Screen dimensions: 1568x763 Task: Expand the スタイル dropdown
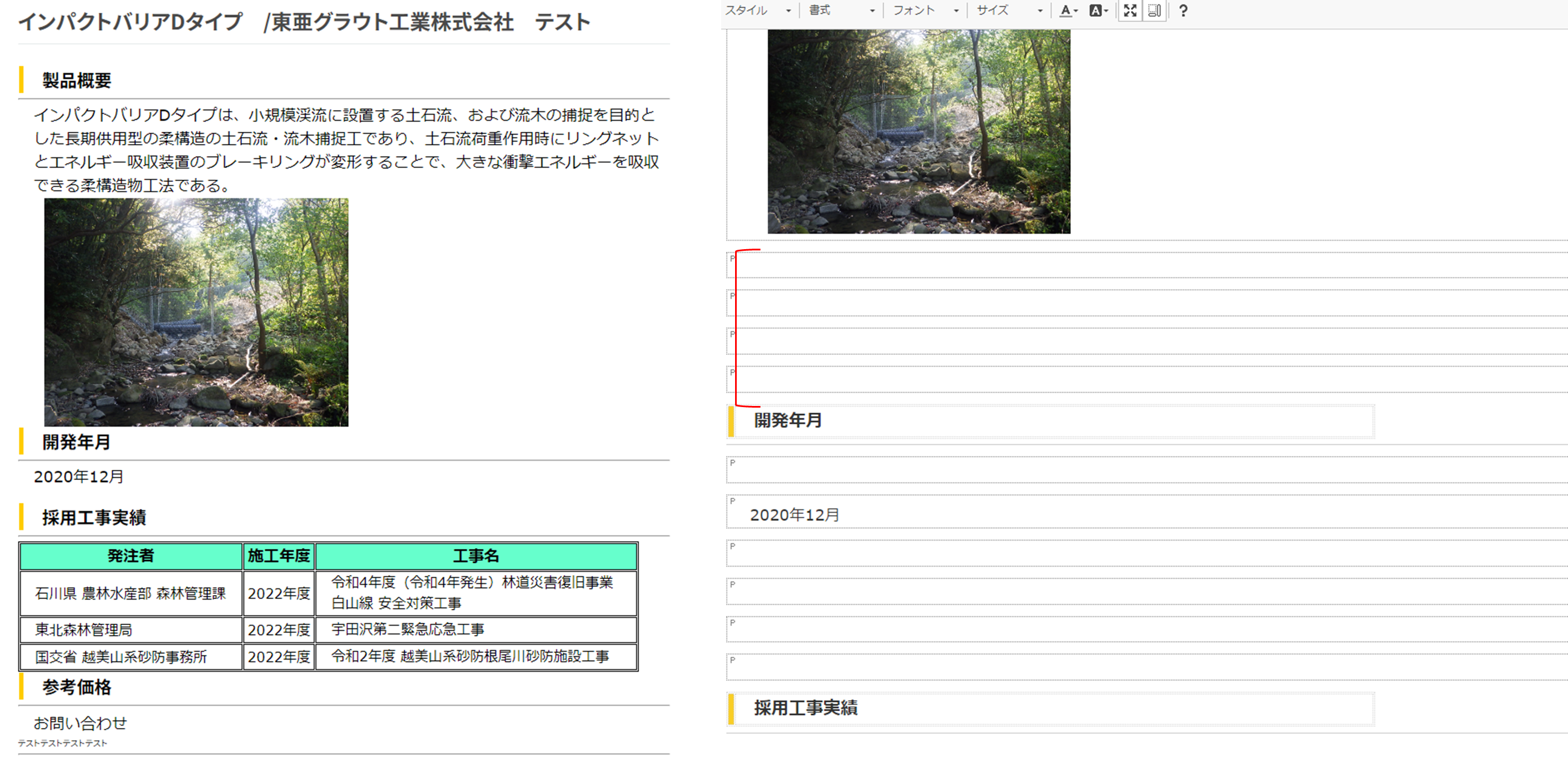758,11
